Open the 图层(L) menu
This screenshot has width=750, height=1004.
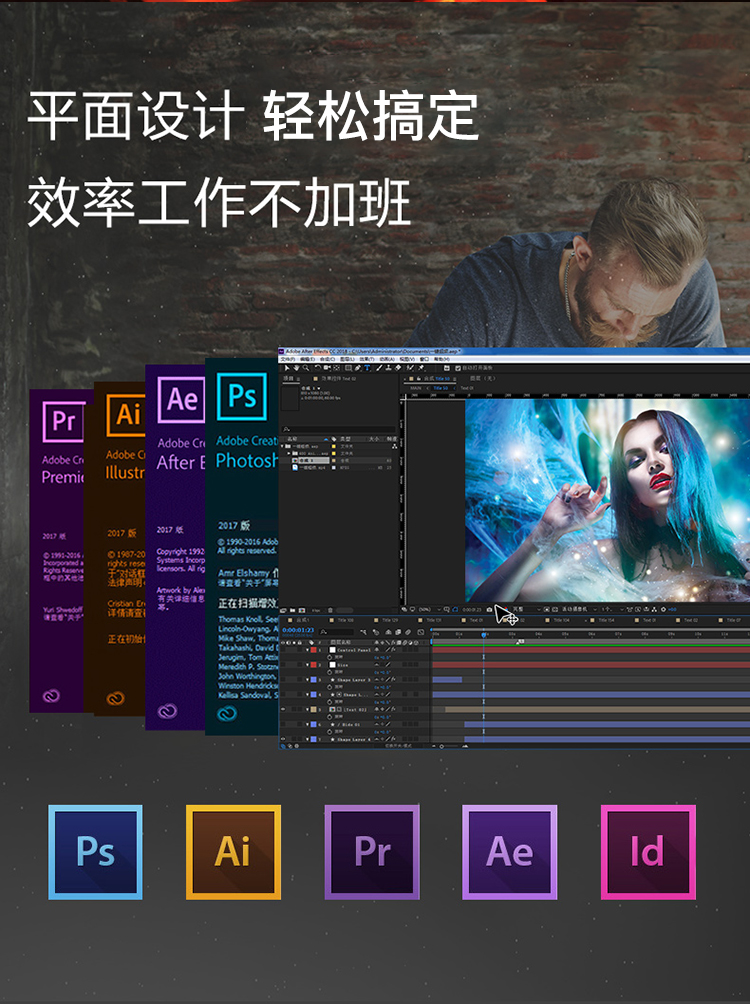pos(347,359)
